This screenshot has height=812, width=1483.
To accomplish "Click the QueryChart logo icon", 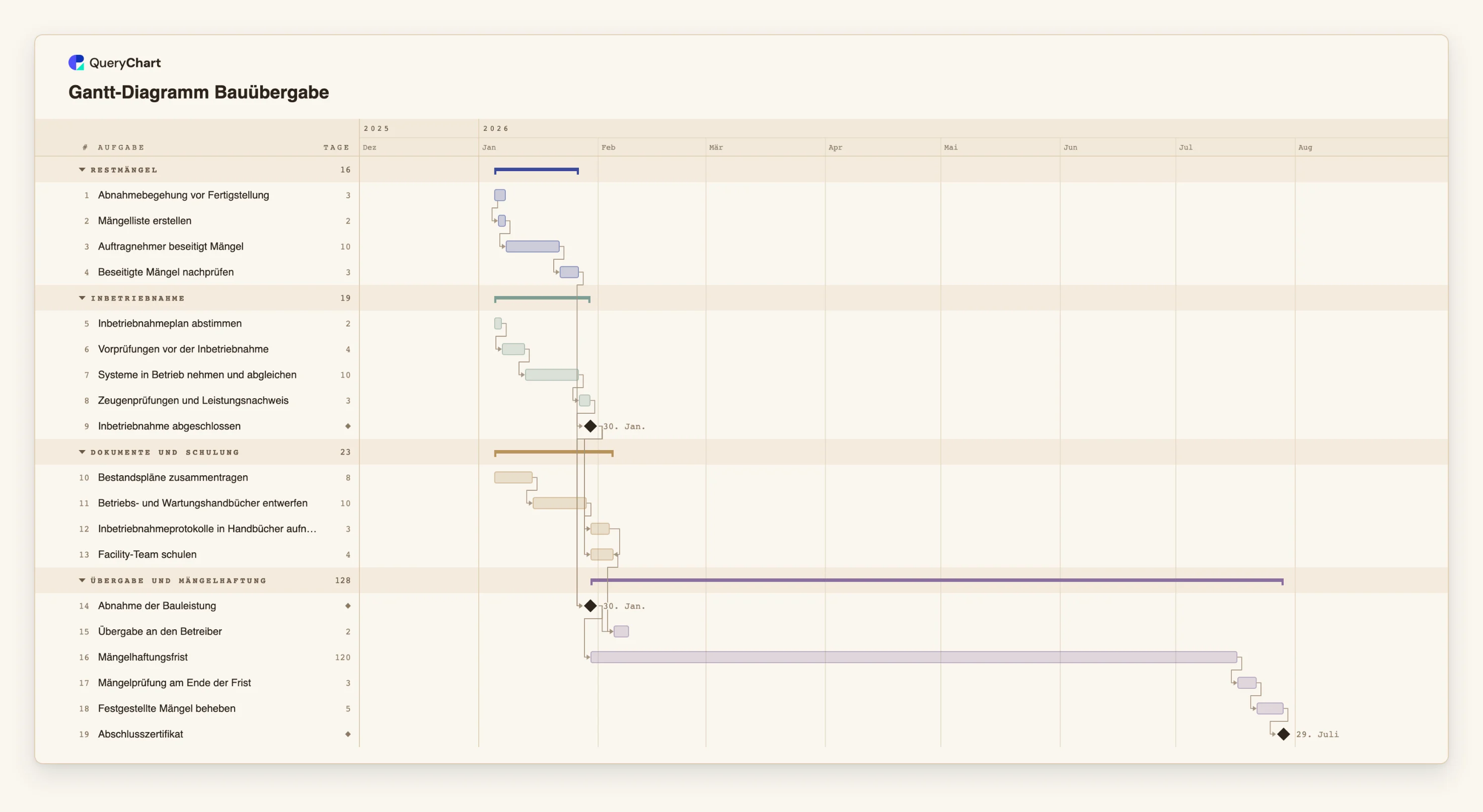I will 76,62.
